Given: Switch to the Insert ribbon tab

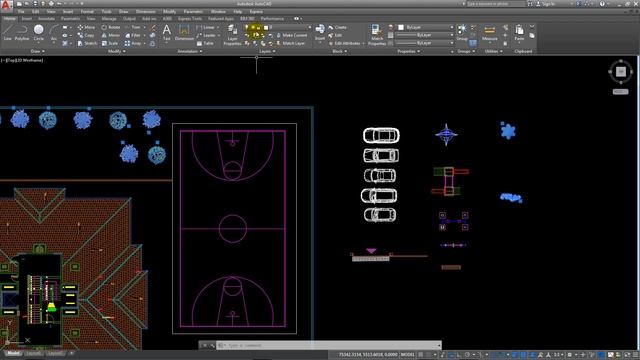Looking at the screenshot, I should 27,19.
